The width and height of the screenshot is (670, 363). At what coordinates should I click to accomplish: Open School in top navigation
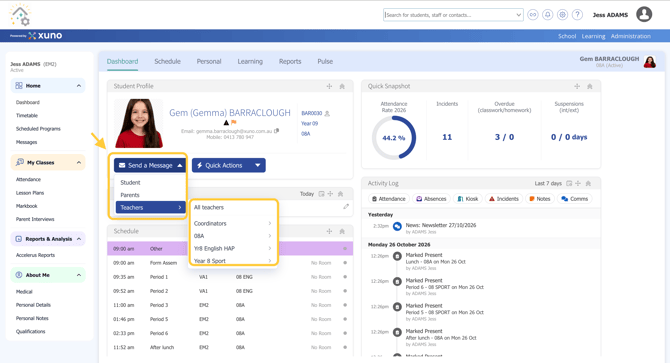(x=567, y=36)
